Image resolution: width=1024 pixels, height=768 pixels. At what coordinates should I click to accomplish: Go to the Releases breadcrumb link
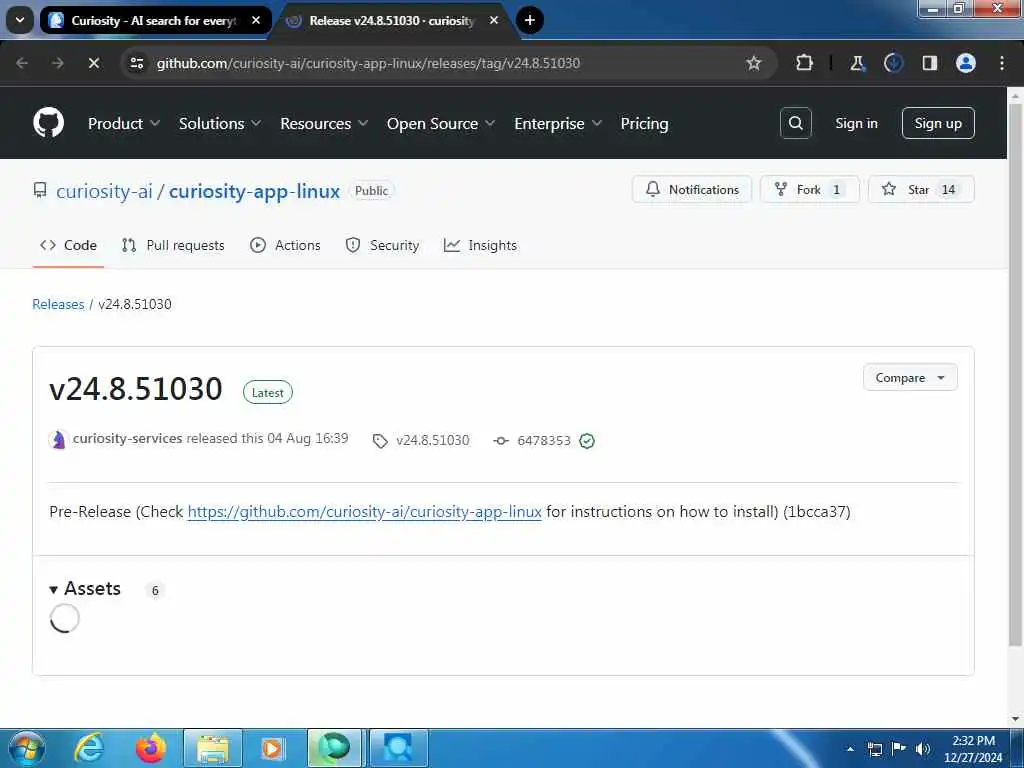pos(58,304)
